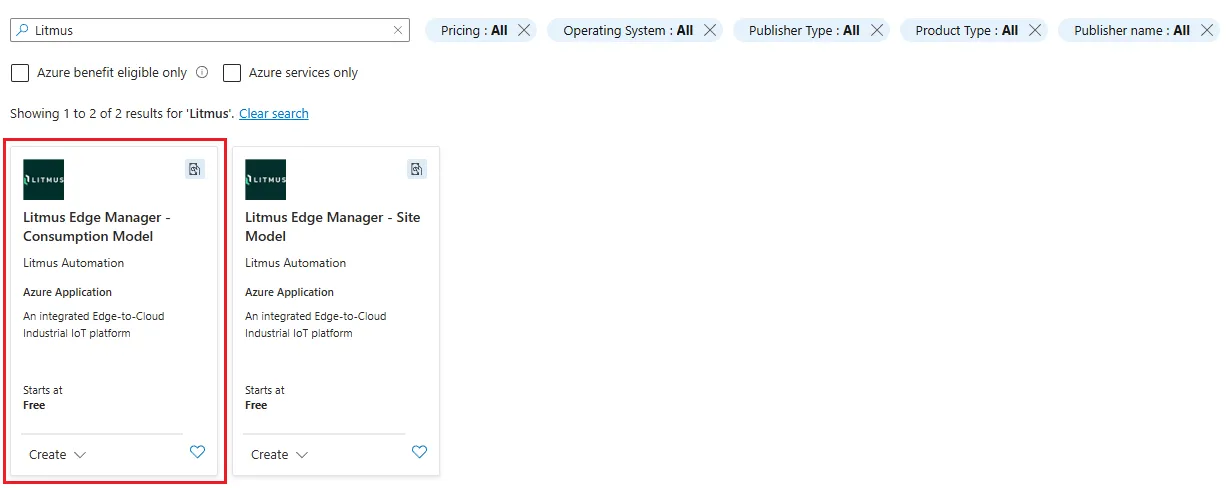Remove the Publisher Type filter
The height and width of the screenshot is (488, 1228).
point(877,30)
